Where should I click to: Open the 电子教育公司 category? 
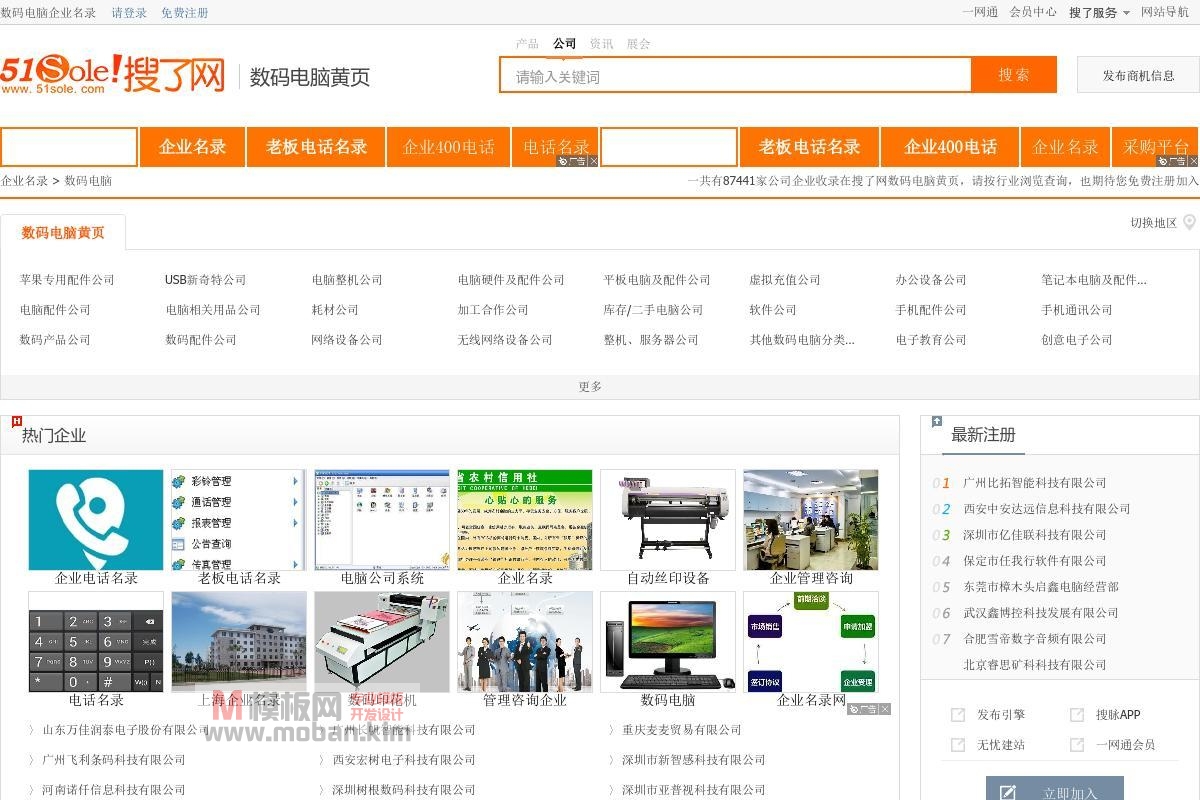click(x=931, y=340)
